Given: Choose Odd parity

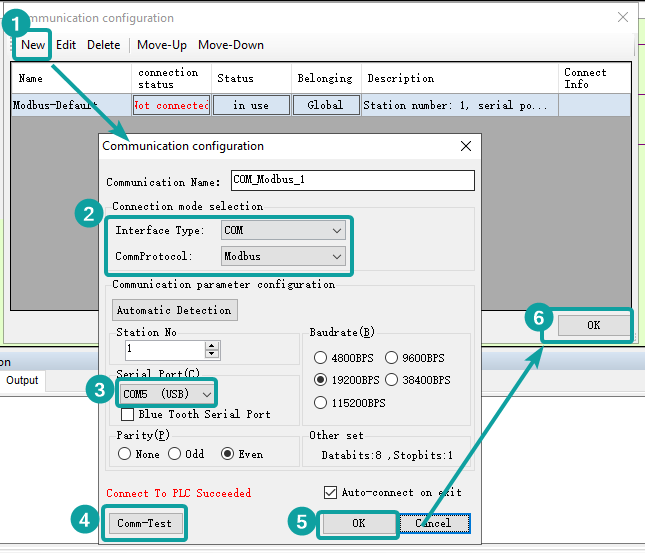Looking at the screenshot, I should (x=174, y=454).
